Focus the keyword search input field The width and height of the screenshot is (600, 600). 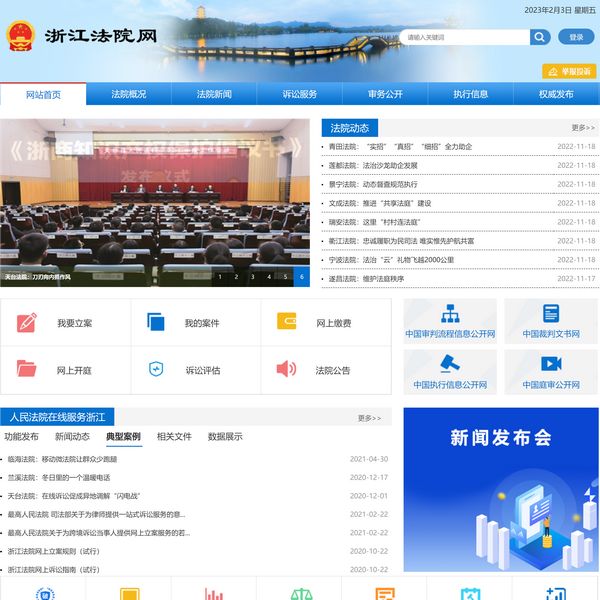[x=463, y=37]
